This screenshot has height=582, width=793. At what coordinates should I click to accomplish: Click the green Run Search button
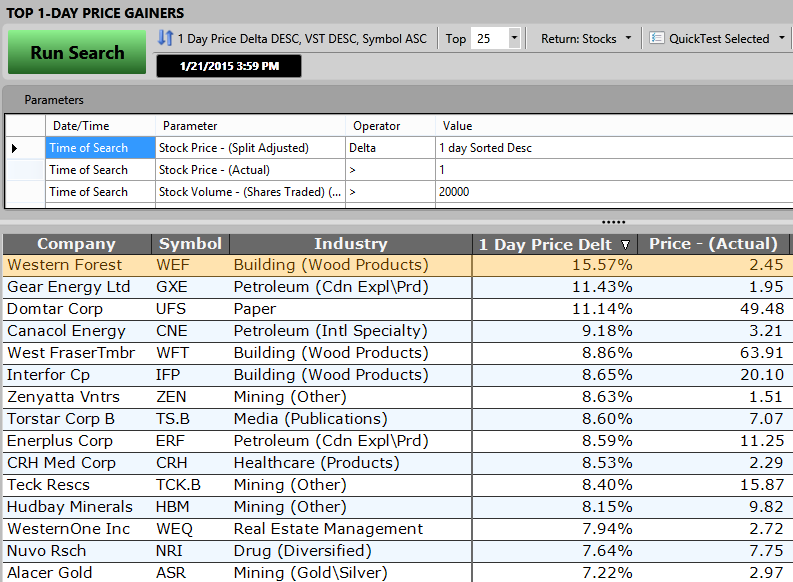[x=77, y=52]
